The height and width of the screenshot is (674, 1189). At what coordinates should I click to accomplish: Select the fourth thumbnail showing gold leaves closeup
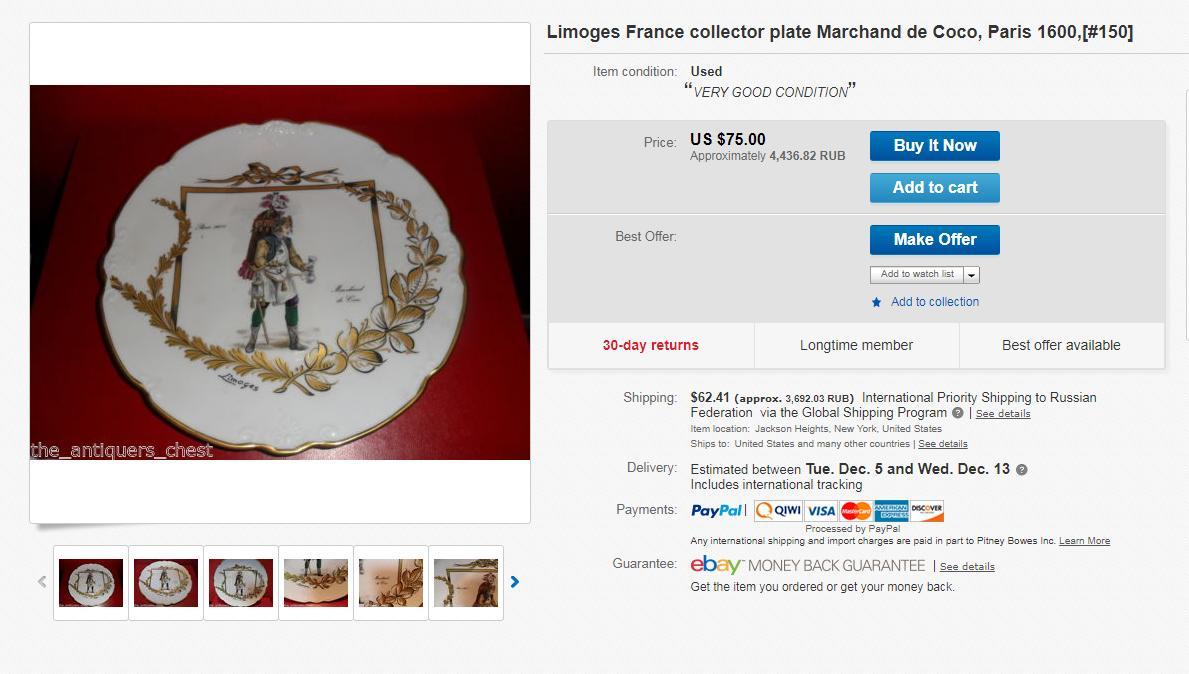[315, 582]
